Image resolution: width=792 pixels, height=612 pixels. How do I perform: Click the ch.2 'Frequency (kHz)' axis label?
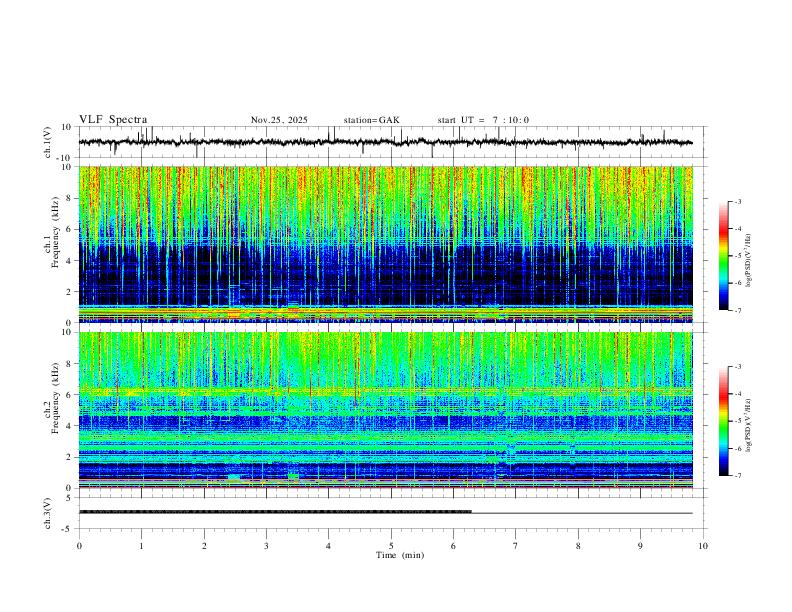click(56, 400)
